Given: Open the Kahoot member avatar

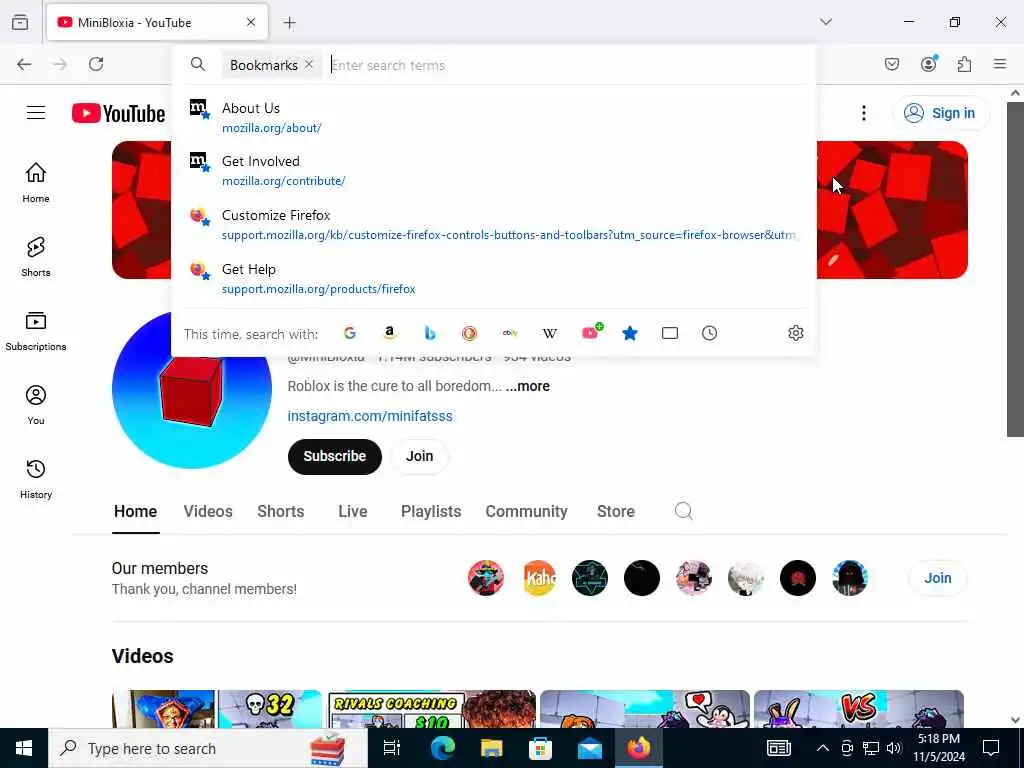Looking at the screenshot, I should click(x=539, y=578).
